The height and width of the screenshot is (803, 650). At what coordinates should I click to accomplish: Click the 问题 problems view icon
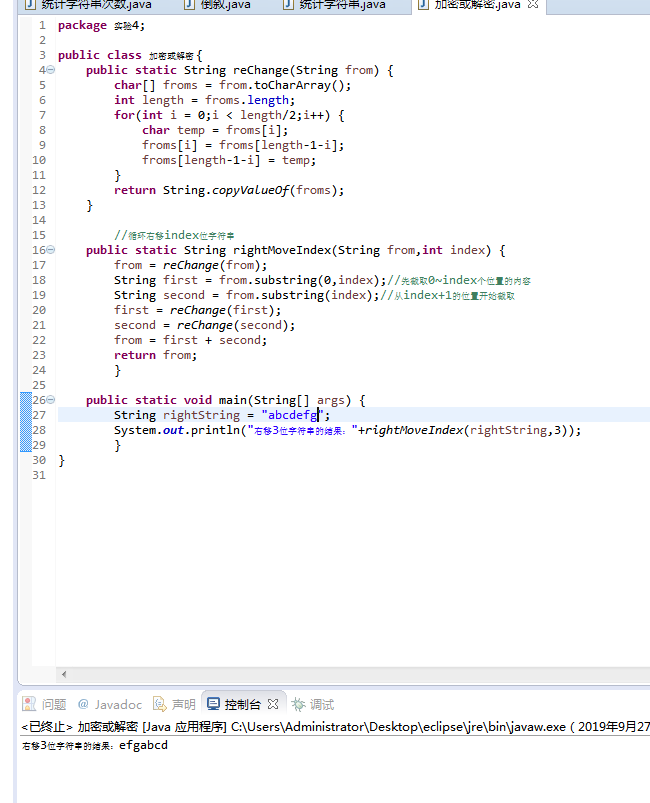pyautogui.click(x=29, y=704)
